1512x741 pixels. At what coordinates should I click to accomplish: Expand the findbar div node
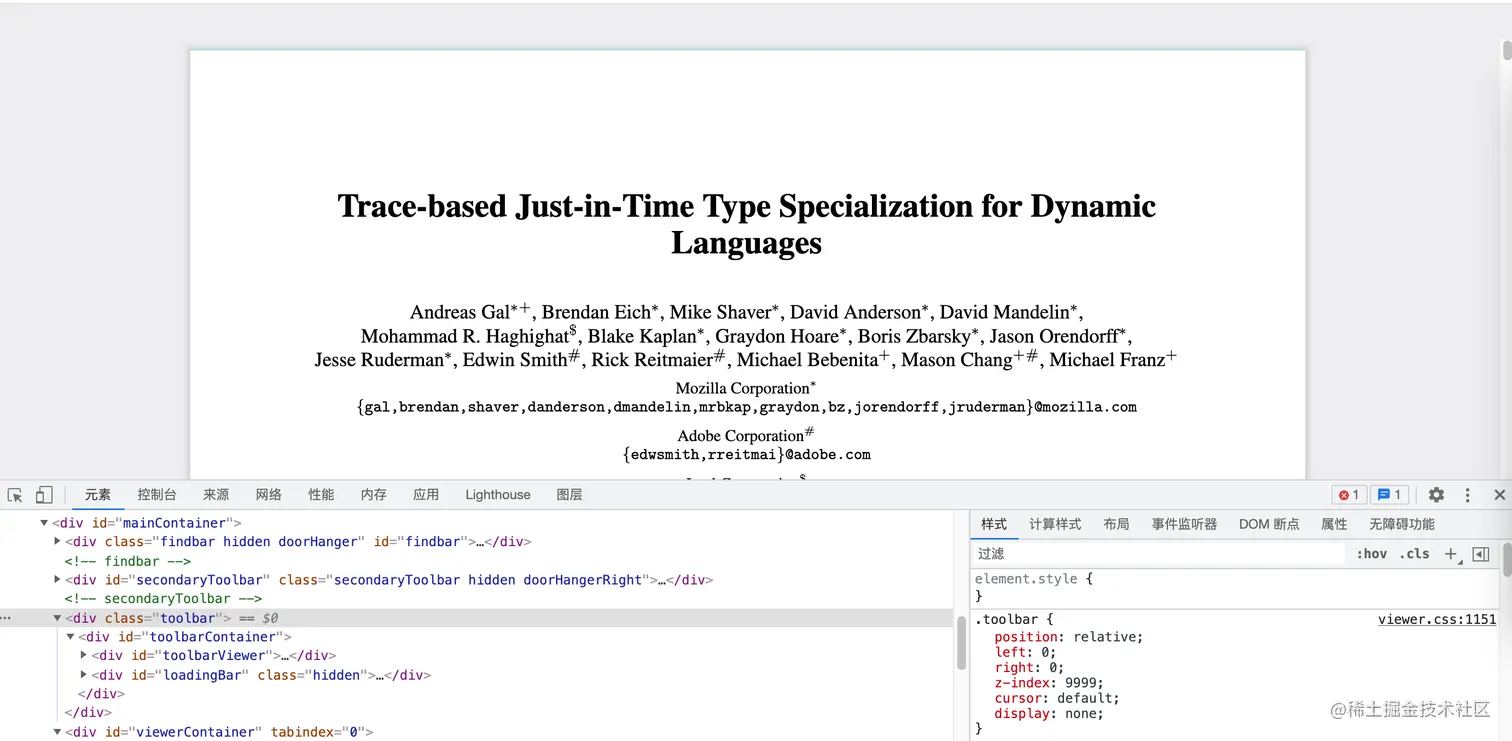pos(57,542)
